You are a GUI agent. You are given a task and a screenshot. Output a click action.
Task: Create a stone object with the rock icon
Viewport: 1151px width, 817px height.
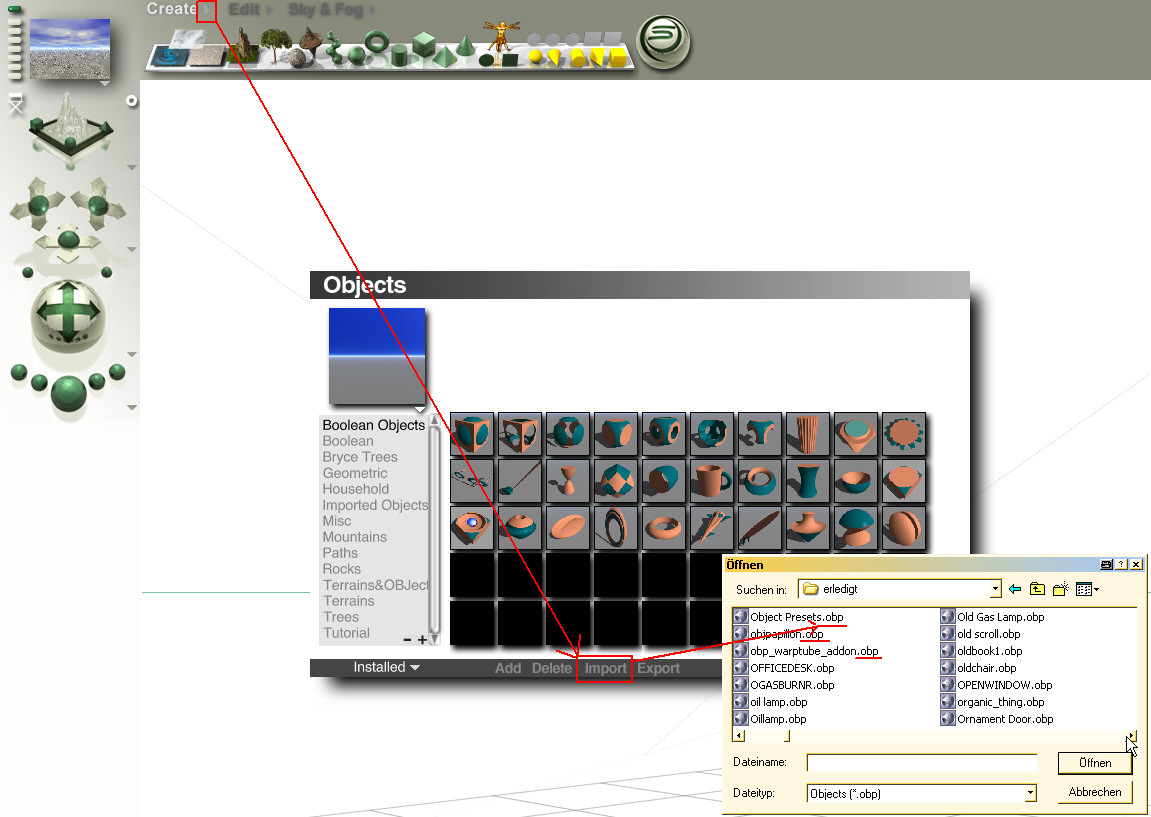[296, 58]
